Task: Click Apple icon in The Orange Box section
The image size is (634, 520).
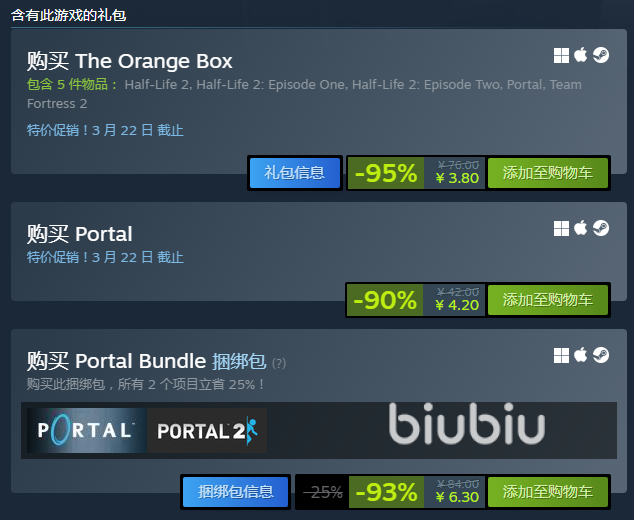Action: tap(581, 55)
